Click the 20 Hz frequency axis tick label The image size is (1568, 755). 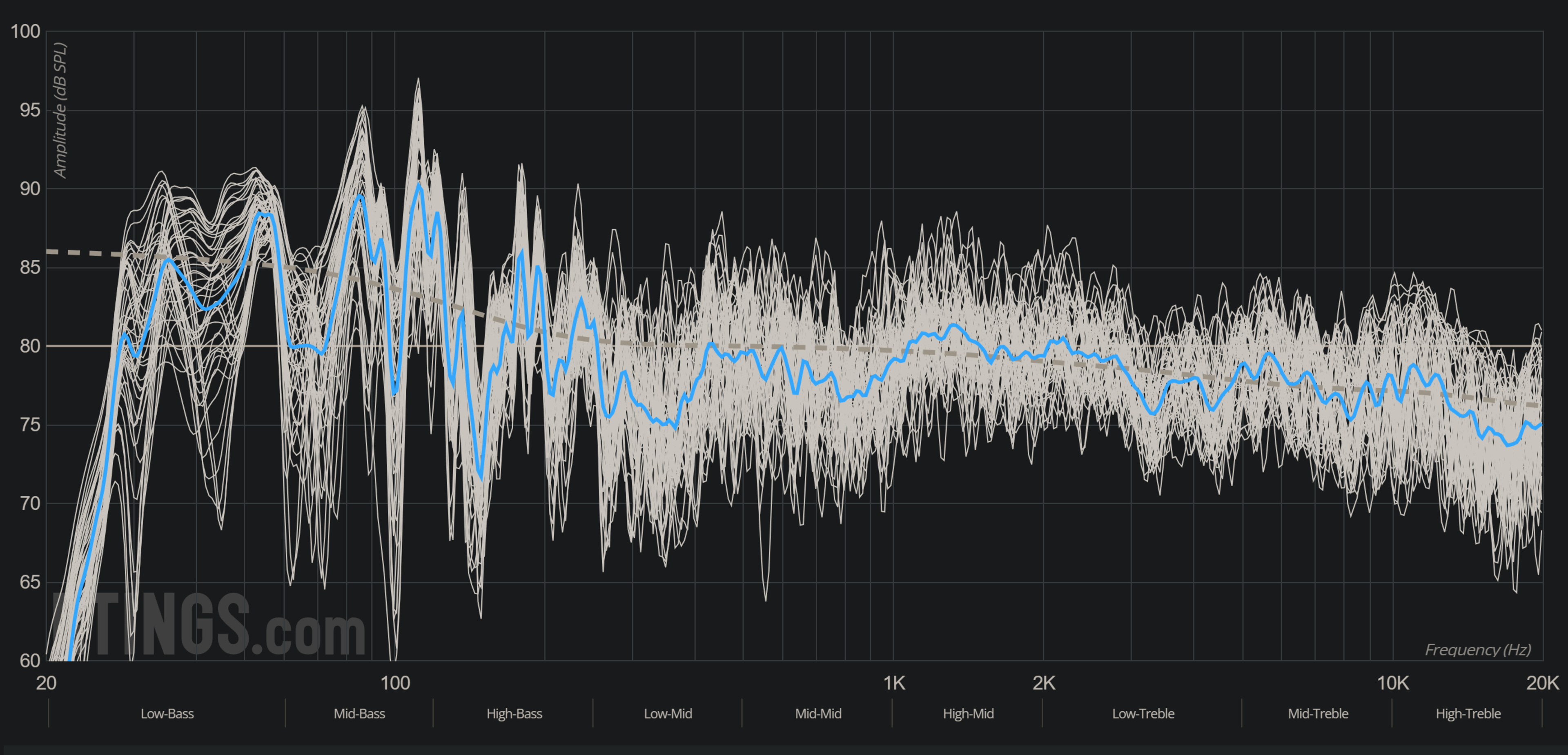[x=46, y=683]
